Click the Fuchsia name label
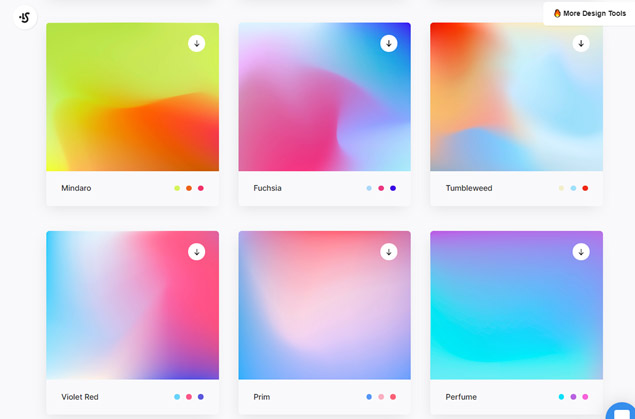Image resolution: width=635 pixels, height=419 pixels. tap(267, 188)
